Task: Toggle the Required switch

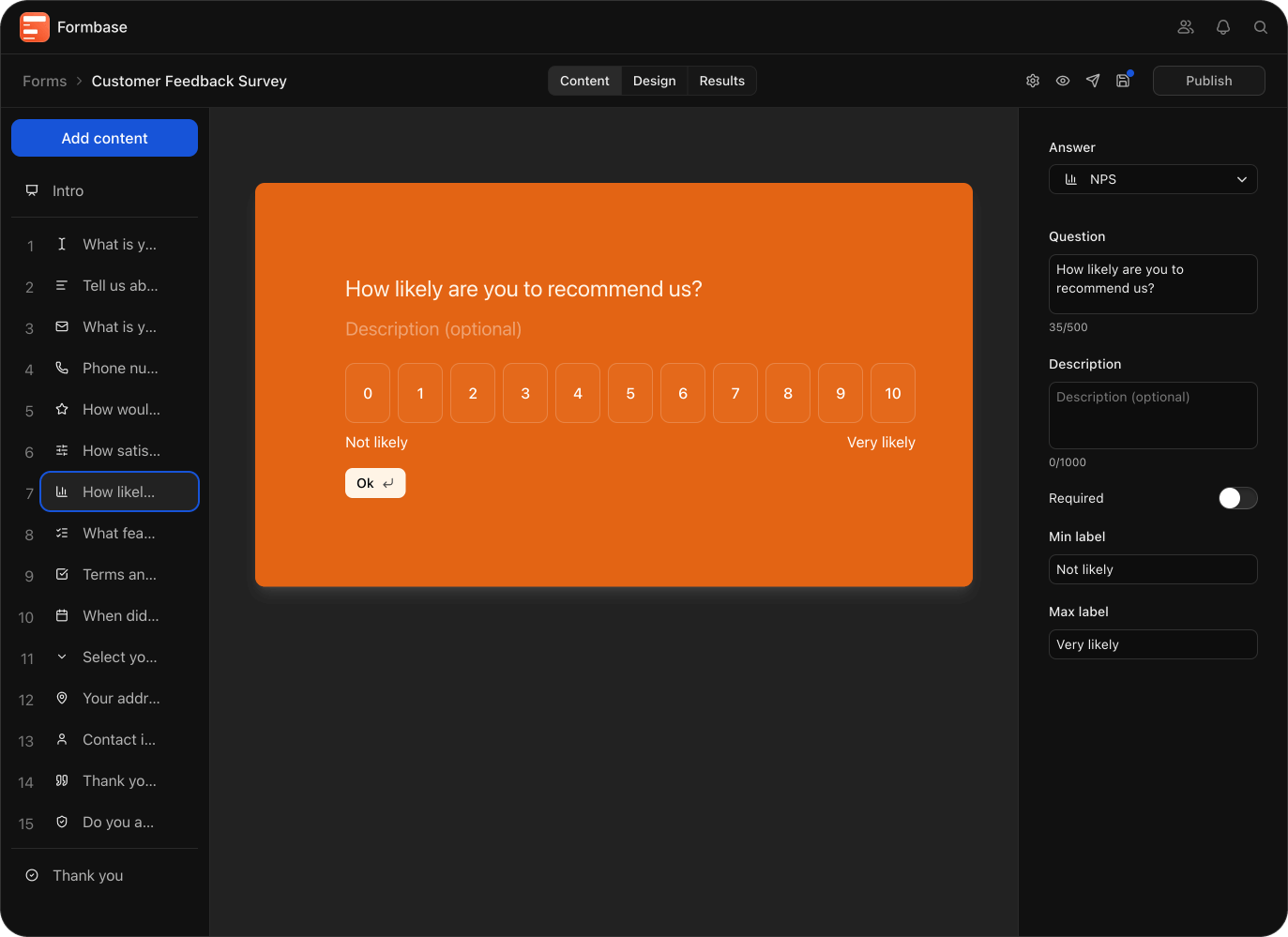Action: 1237,498
